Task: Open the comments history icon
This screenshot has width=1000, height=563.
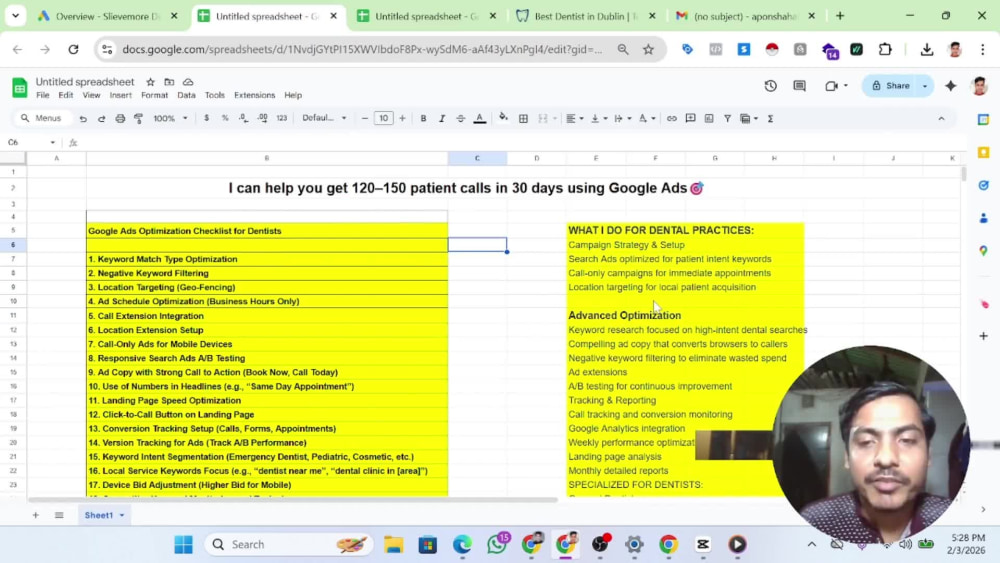Action: (x=799, y=85)
